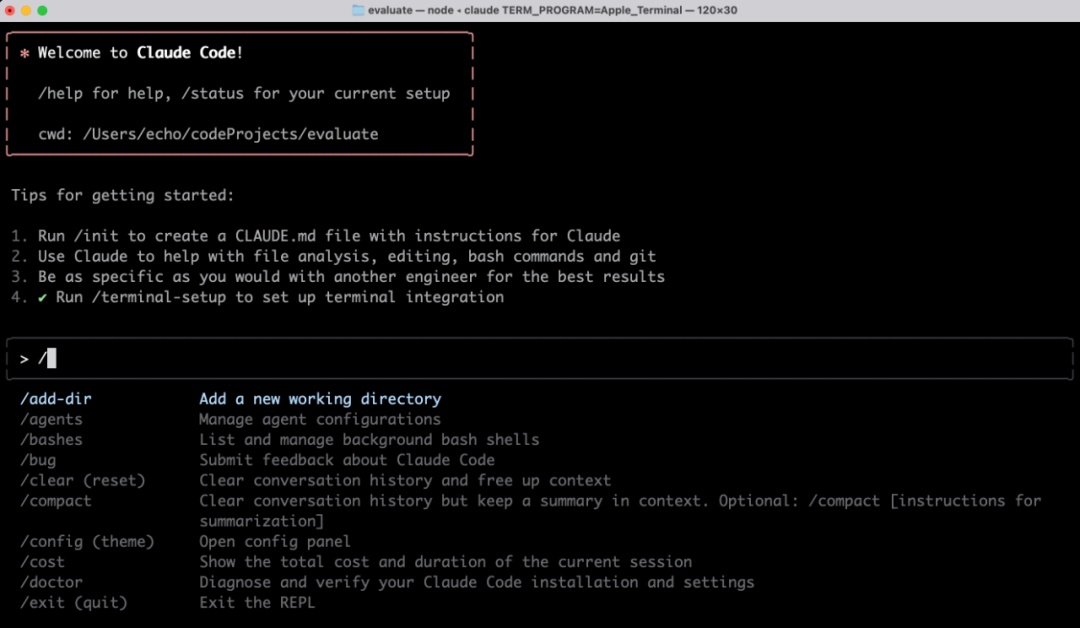Run the /doctor command entry
Image resolution: width=1080 pixels, height=628 pixels.
(x=51, y=582)
